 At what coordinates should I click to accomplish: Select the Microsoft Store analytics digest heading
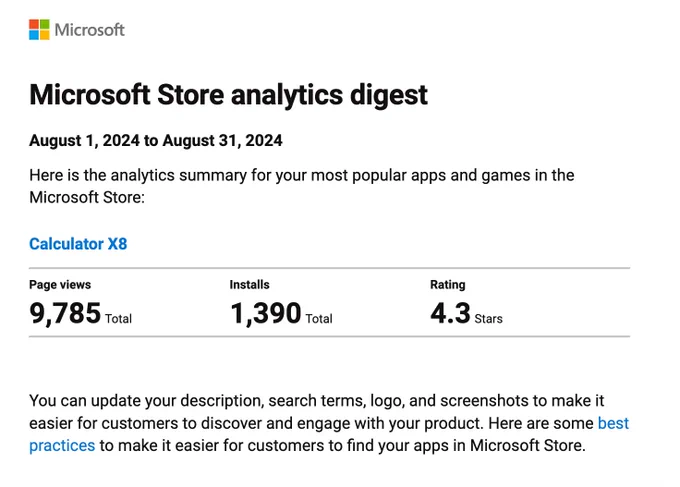coord(228,95)
